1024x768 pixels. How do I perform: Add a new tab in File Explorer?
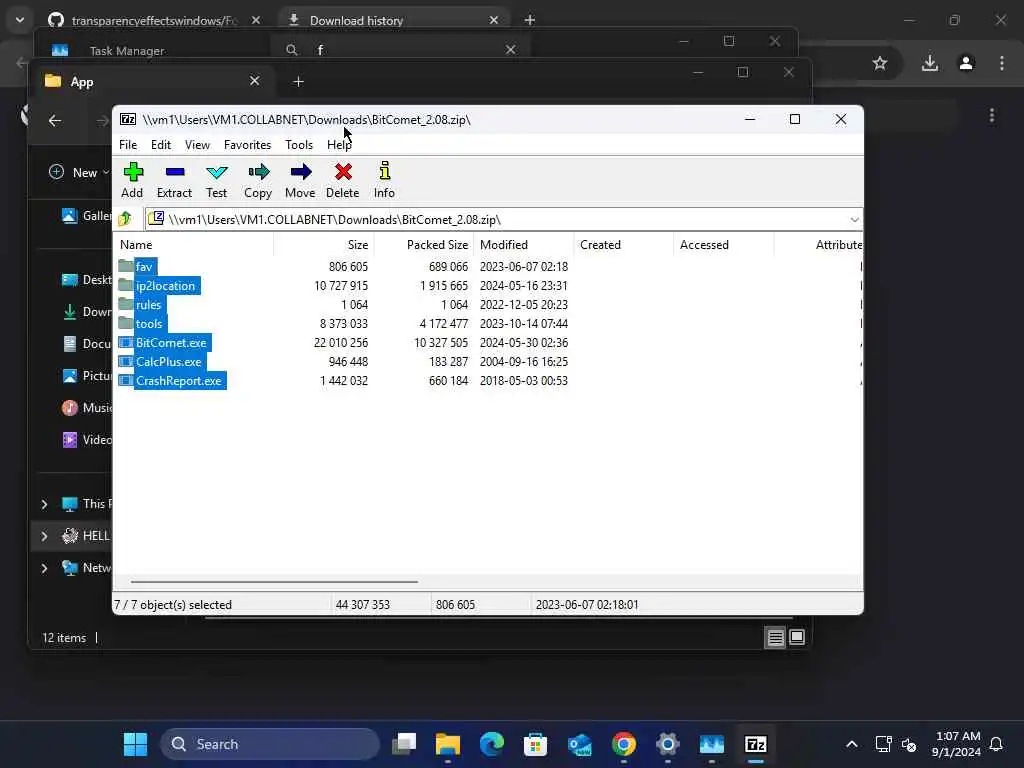(298, 82)
